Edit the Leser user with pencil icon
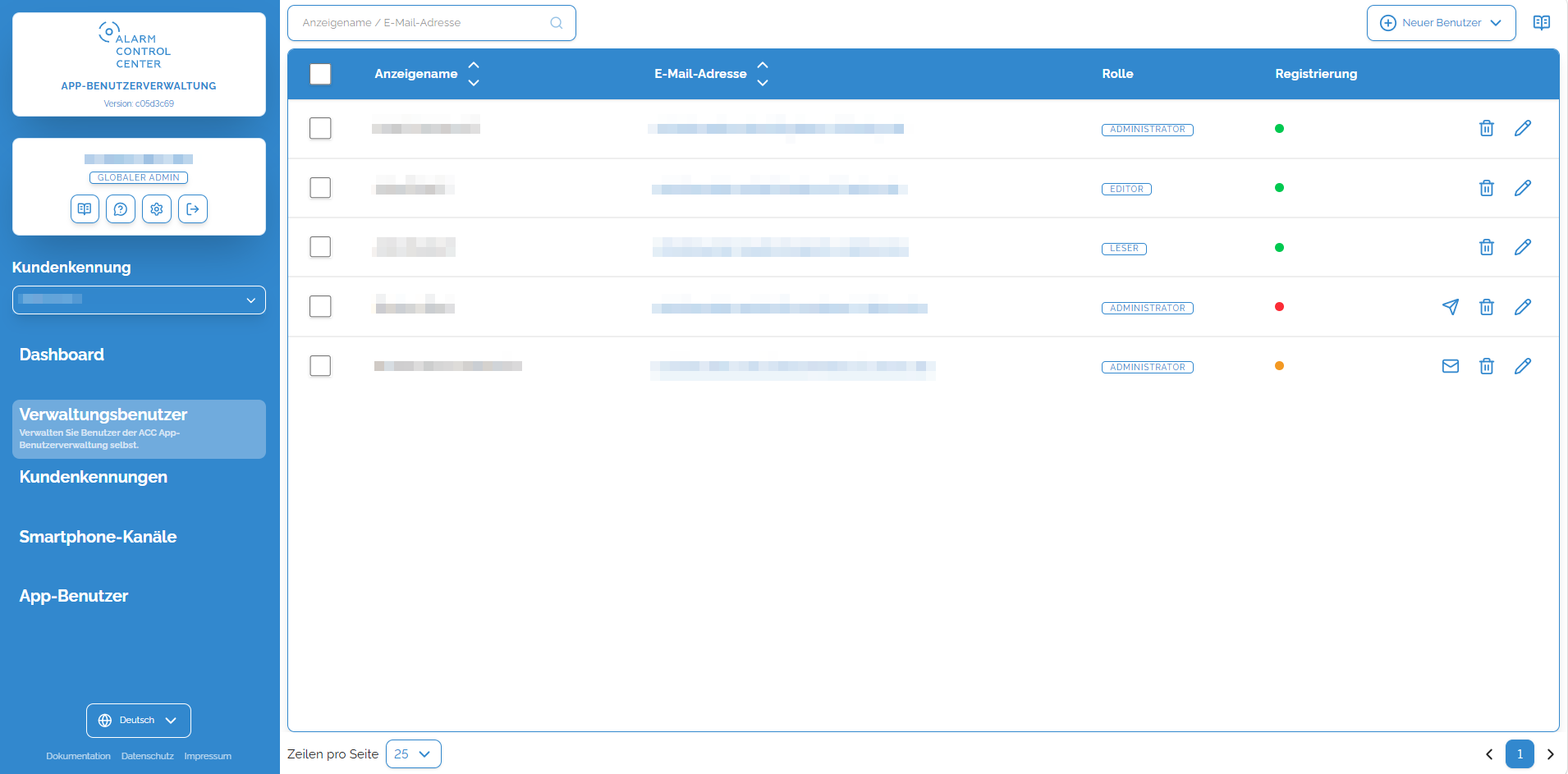Screen dimensions: 1568x774 pyautogui.click(x=1522, y=247)
